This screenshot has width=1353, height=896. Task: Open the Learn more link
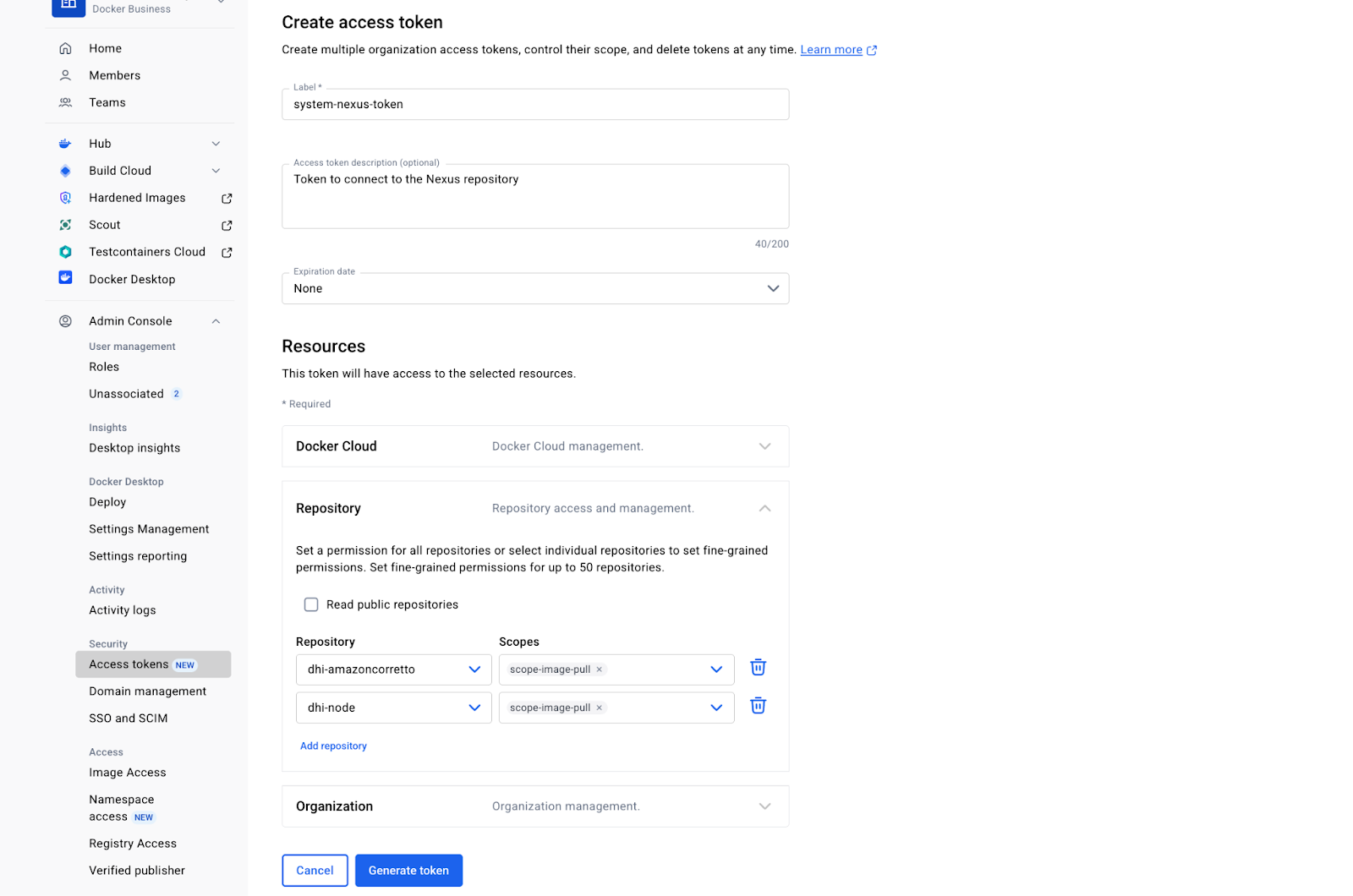[x=831, y=49]
